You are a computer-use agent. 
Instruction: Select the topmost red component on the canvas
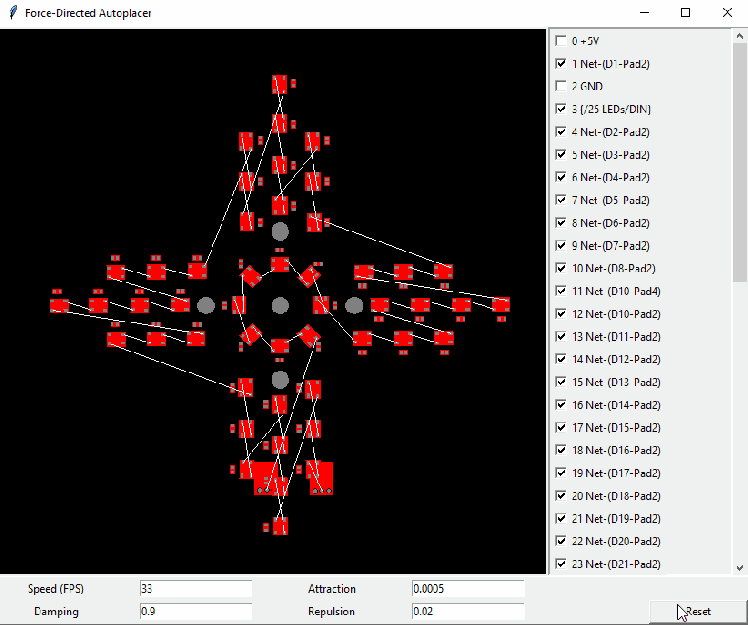point(280,85)
